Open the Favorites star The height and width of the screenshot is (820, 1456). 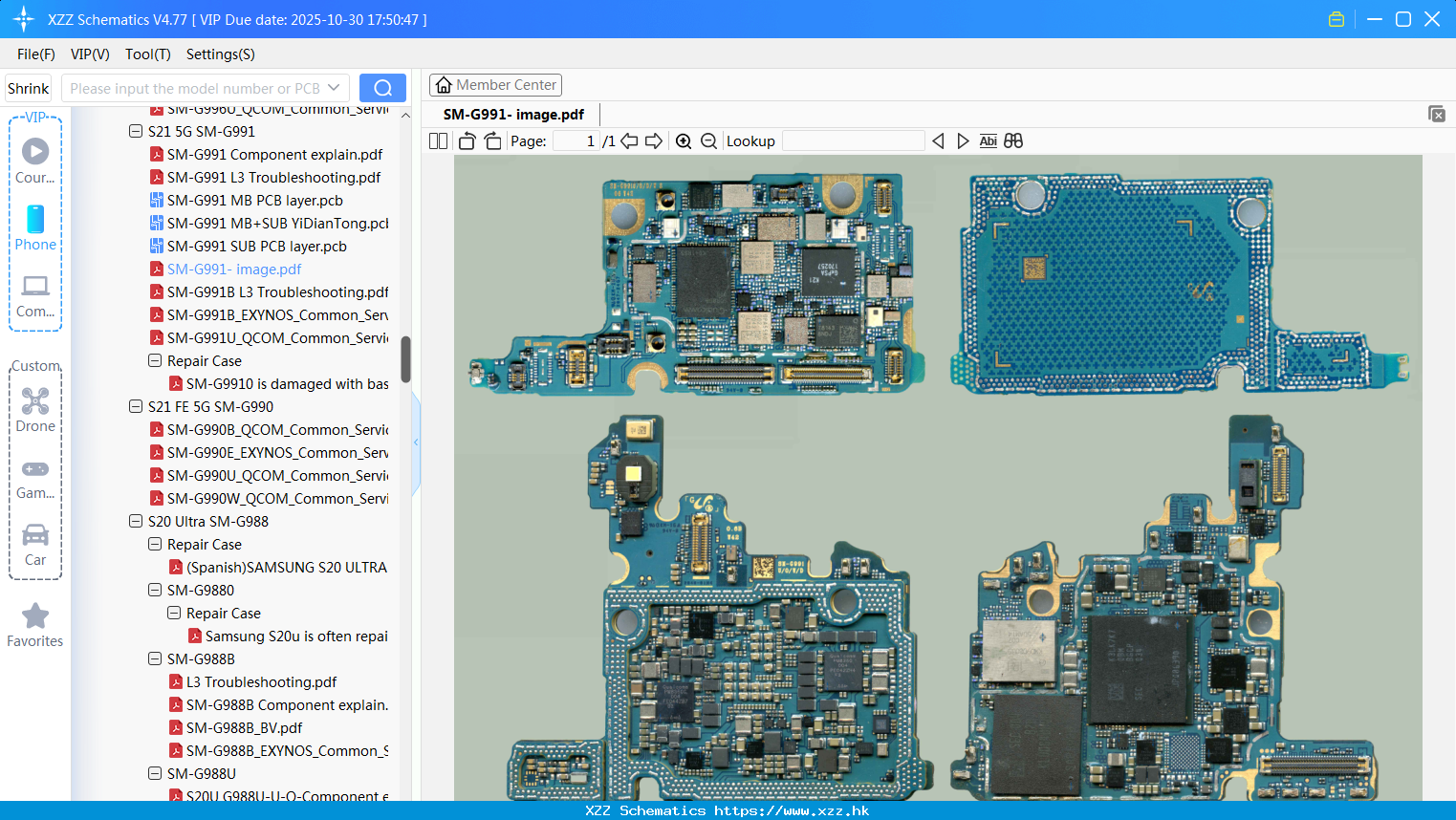point(35,625)
